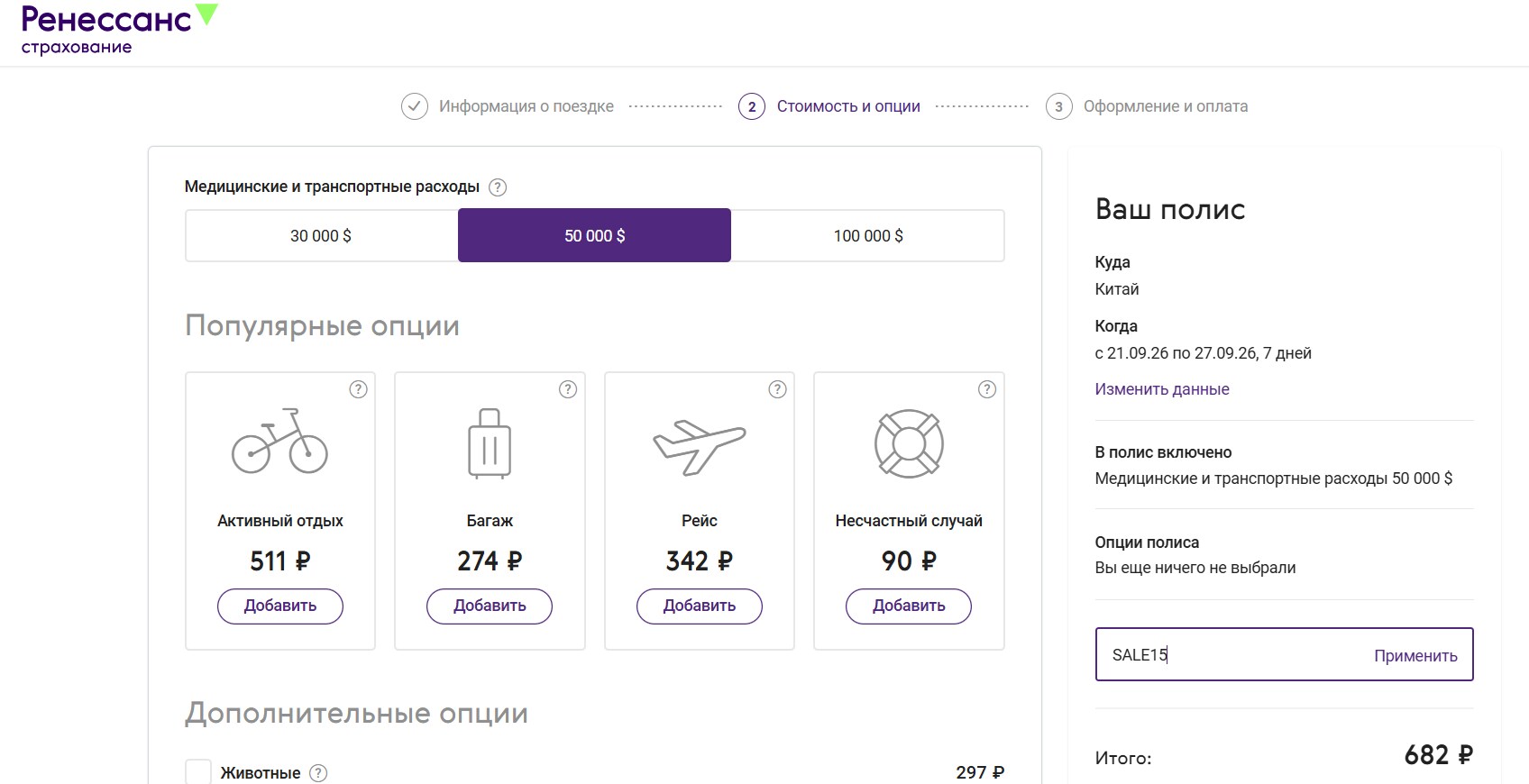Screen dimensions: 1529x784
Task: Tick the Животные checkbox
Action: click(x=198, y=772)
